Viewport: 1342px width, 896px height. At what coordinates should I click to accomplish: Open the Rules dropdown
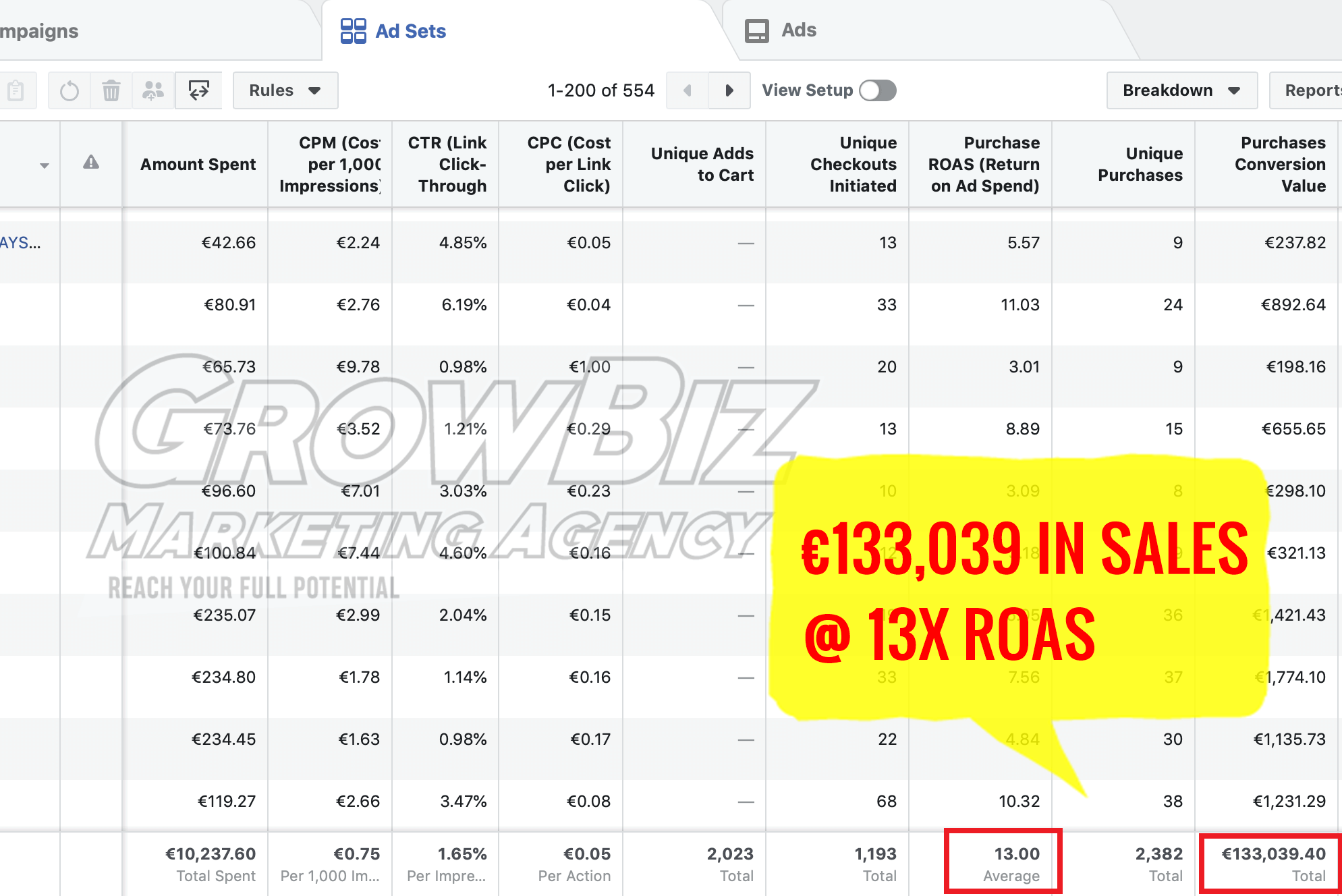pyautogui.click(x=285, y=90)
